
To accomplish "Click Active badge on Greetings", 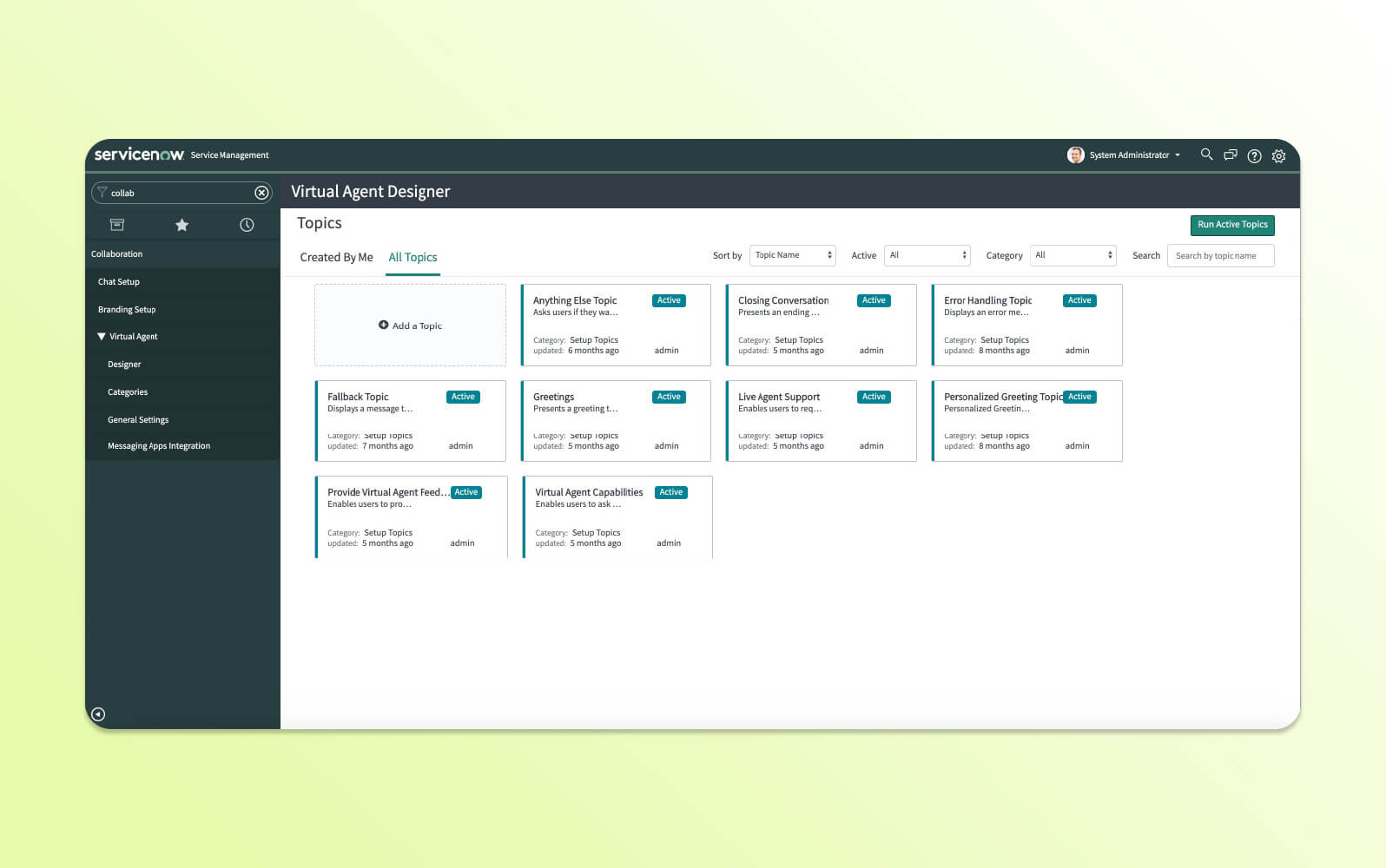I will (x=669, y=397).
